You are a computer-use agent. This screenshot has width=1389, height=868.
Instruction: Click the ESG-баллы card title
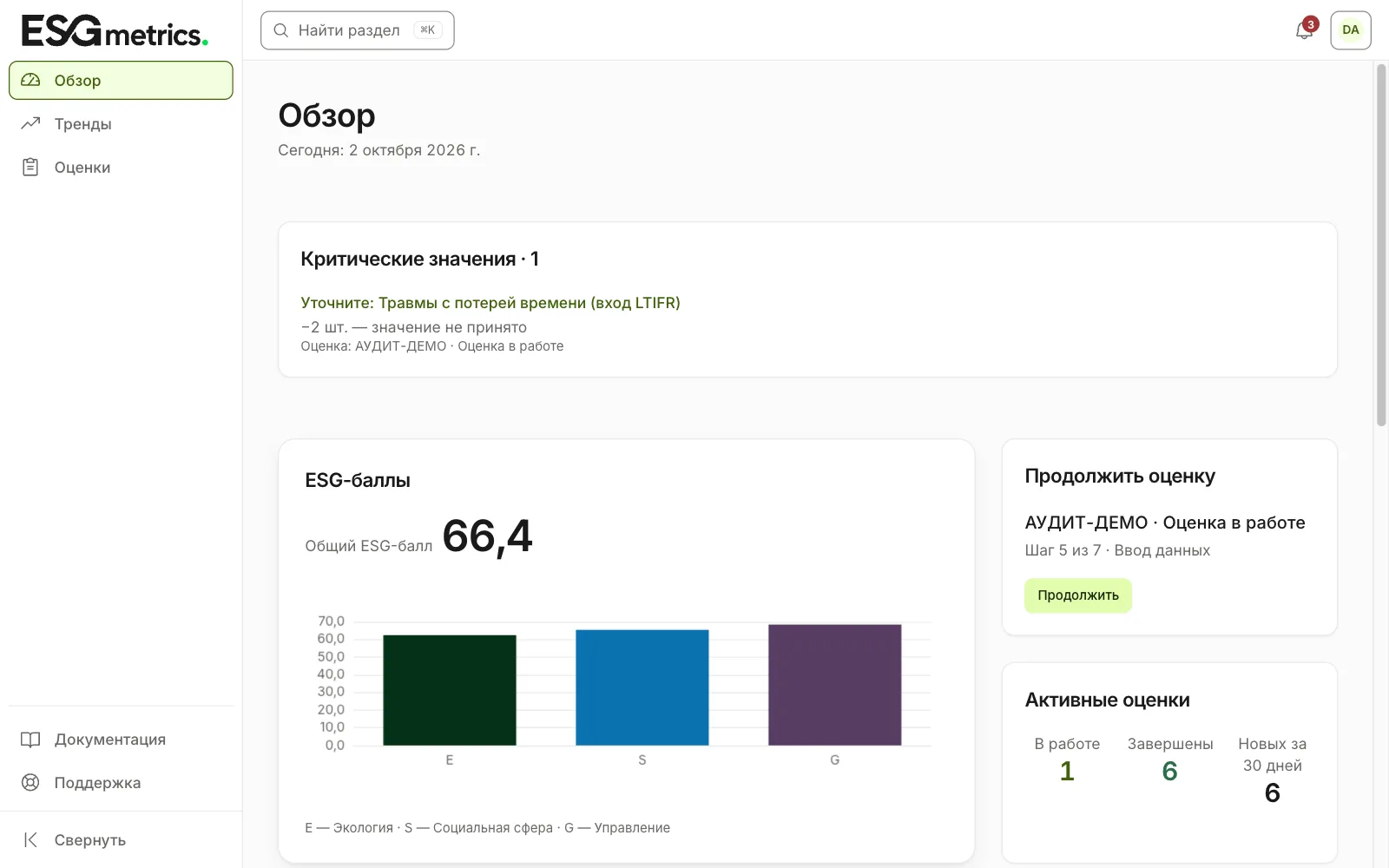coord(358,480)
